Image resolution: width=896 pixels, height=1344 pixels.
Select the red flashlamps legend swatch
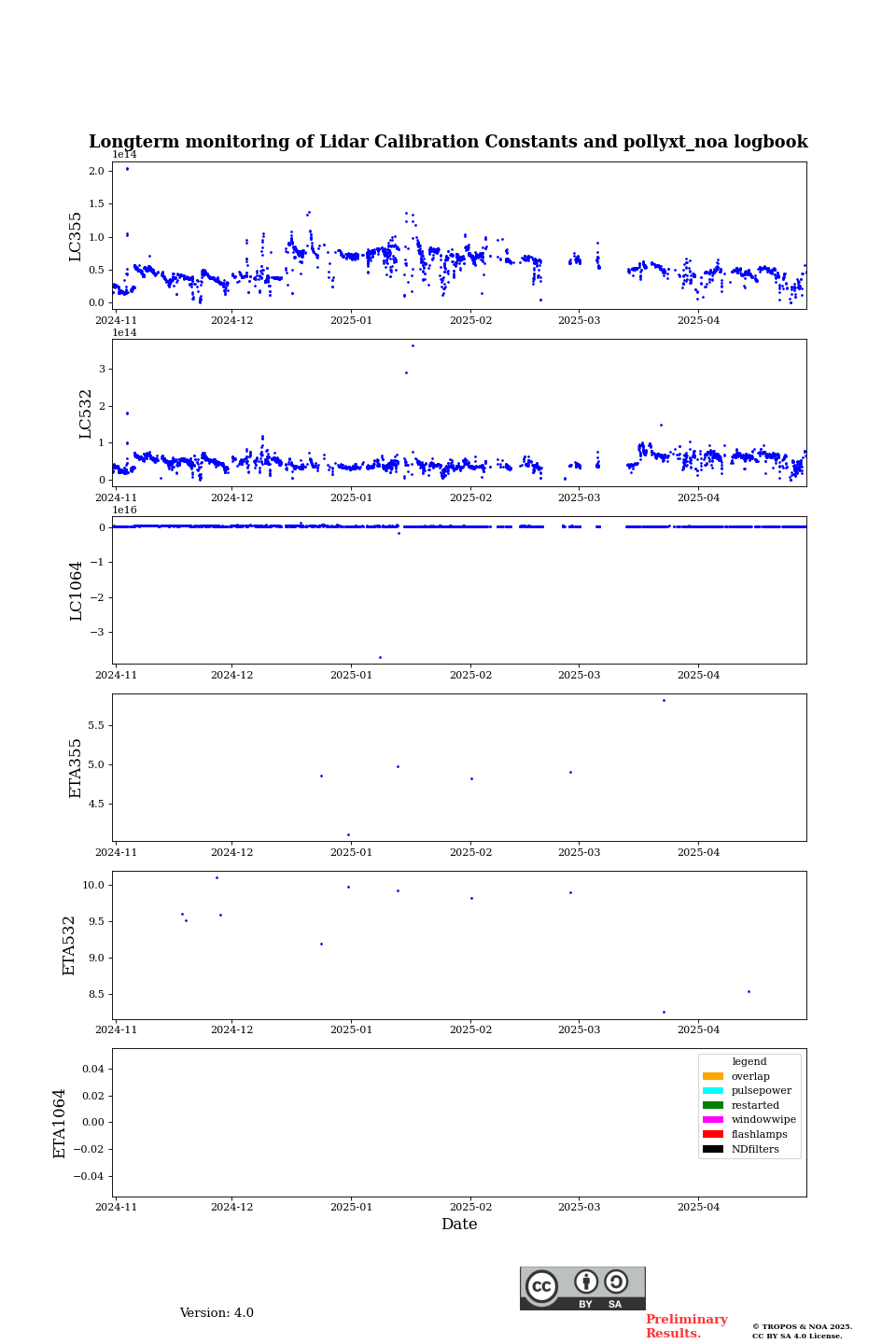(713, 1134)
